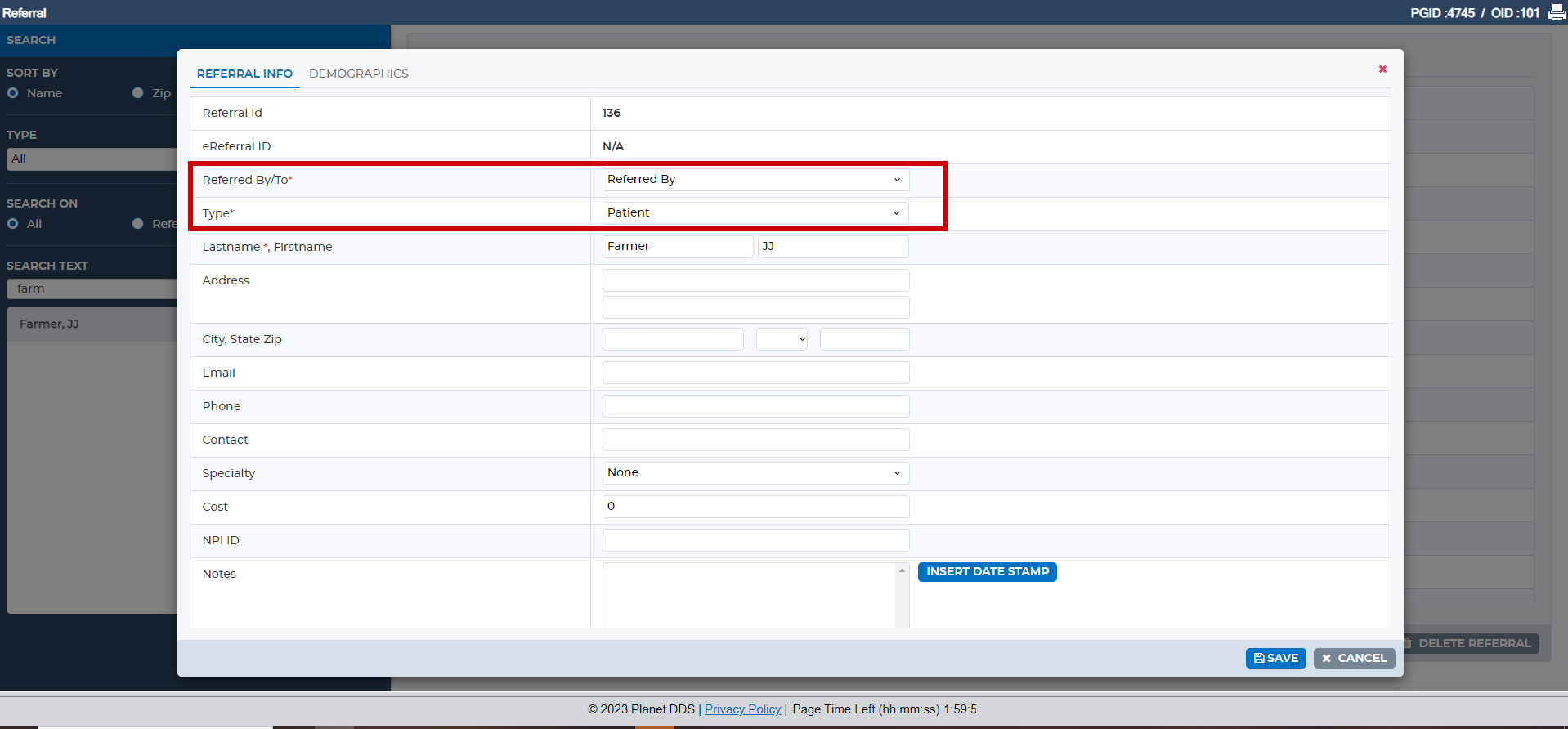The image size is (1568, 729).
Task: Open the Referred By/To dropdown
Action: pos(755,180)
